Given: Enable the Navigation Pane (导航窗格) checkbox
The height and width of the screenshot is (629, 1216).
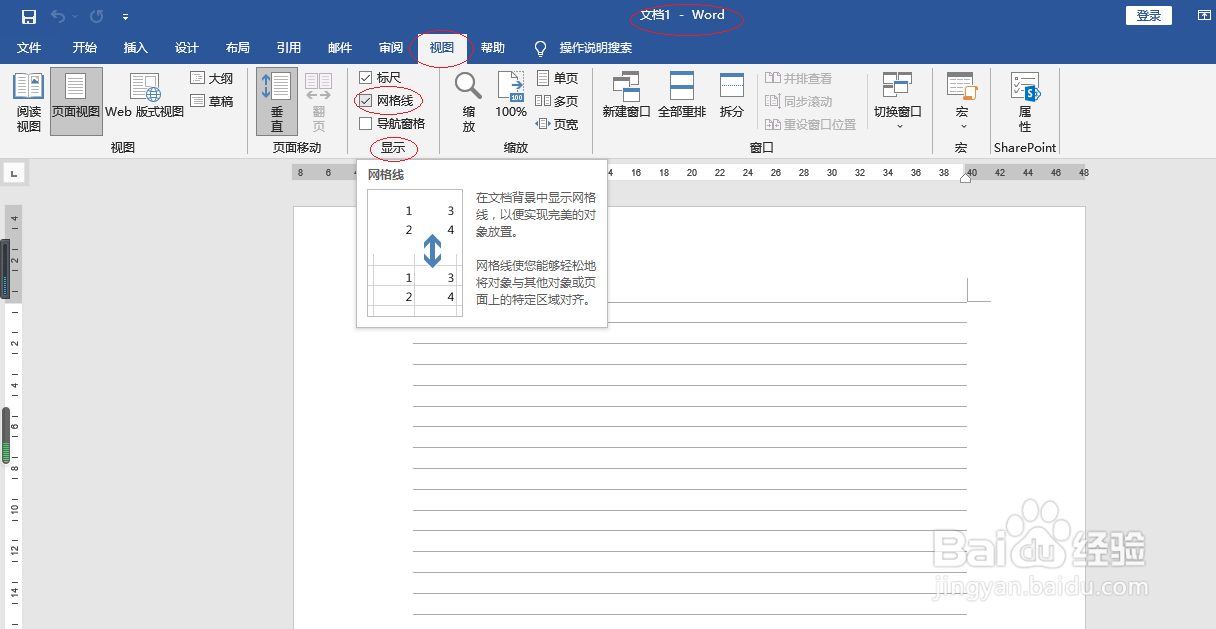Looking at the screenshot, I should (x=365, y=124).
